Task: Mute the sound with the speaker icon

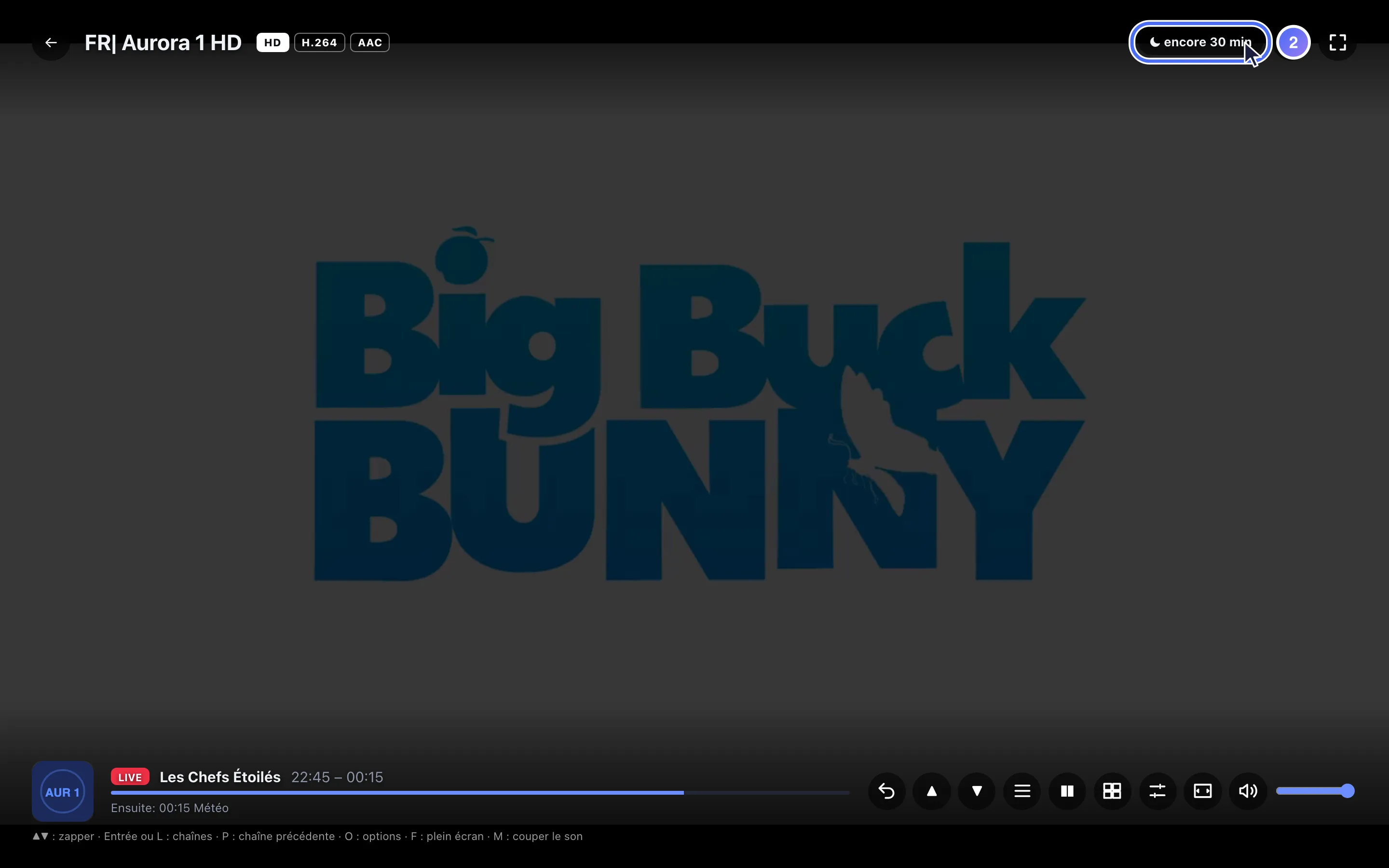Action: coord(1248,791)
